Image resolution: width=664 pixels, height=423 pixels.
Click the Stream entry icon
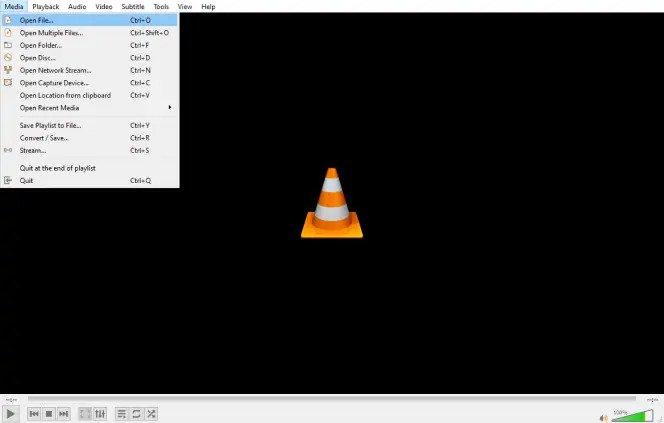point(8,150)
